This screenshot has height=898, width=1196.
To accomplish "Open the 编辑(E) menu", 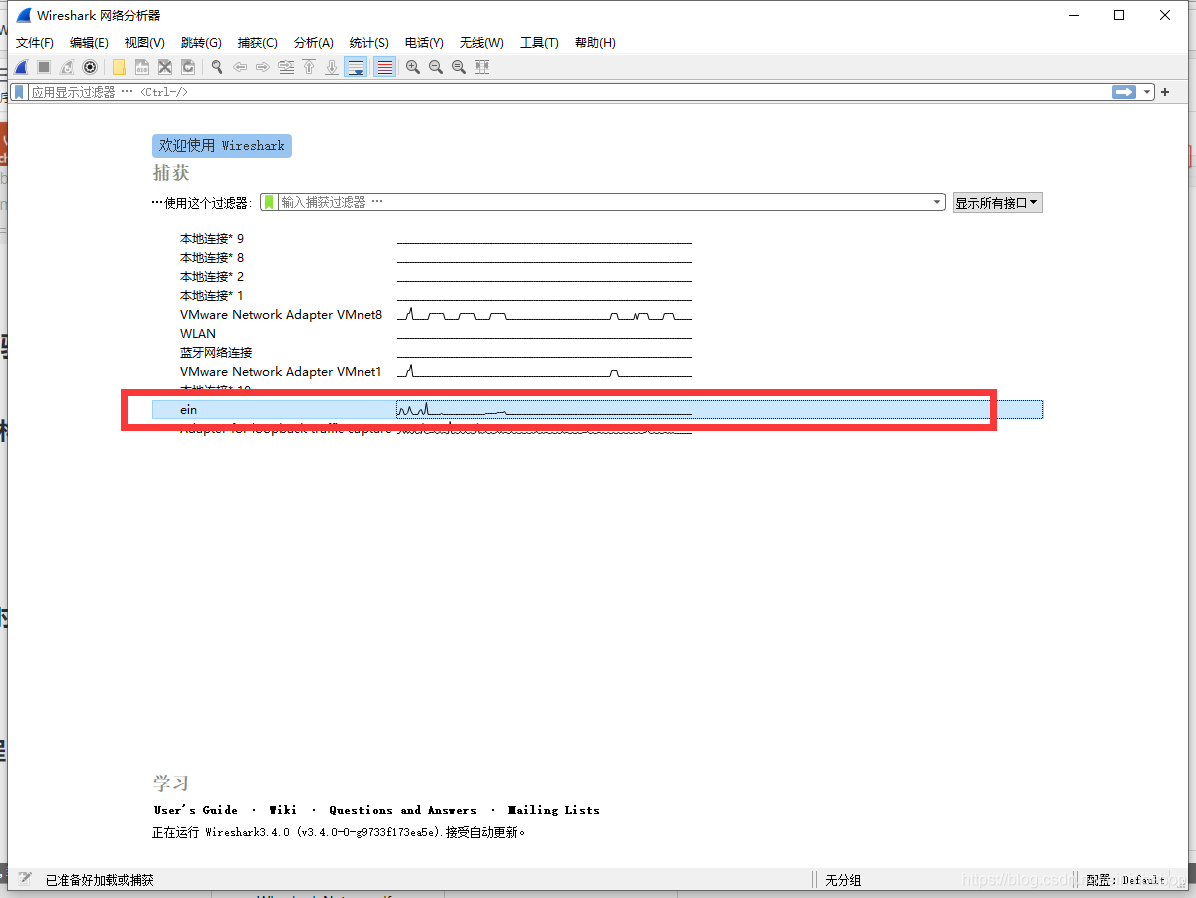I will click(x=89, y=43).
